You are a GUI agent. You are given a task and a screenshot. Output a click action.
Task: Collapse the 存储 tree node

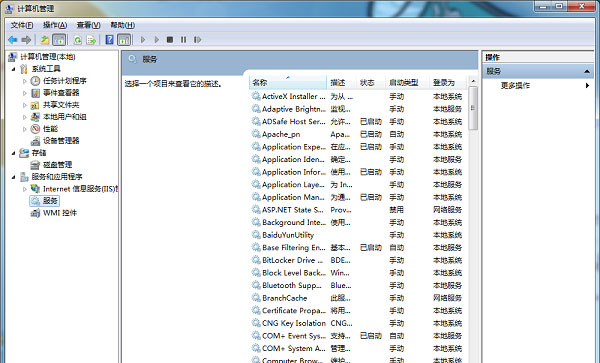14,153
